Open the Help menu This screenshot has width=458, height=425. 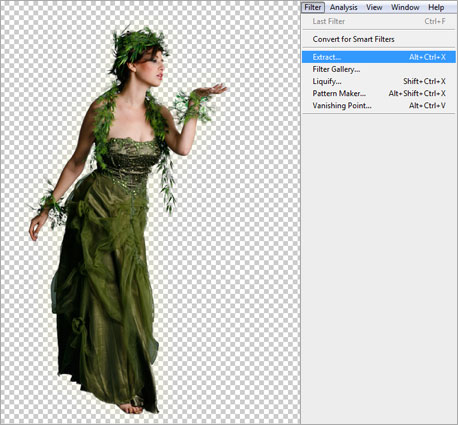pos(436,7)
